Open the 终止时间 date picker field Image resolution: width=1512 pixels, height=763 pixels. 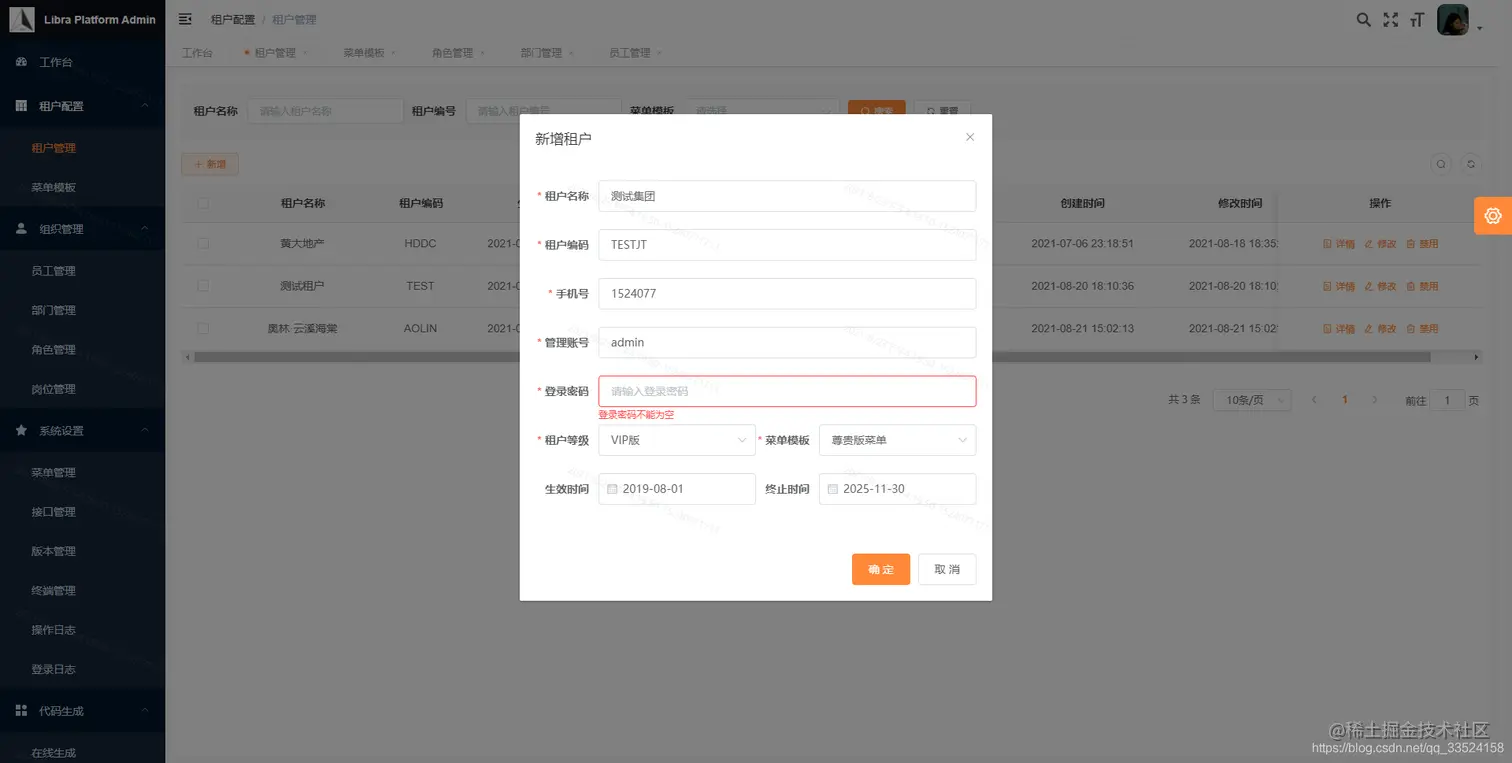897,489
